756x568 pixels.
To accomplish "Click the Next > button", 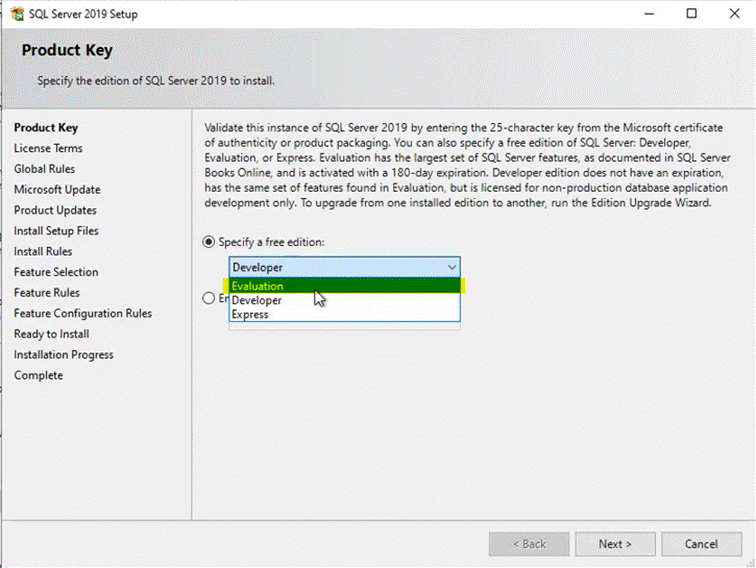I will tap(615, 544).
